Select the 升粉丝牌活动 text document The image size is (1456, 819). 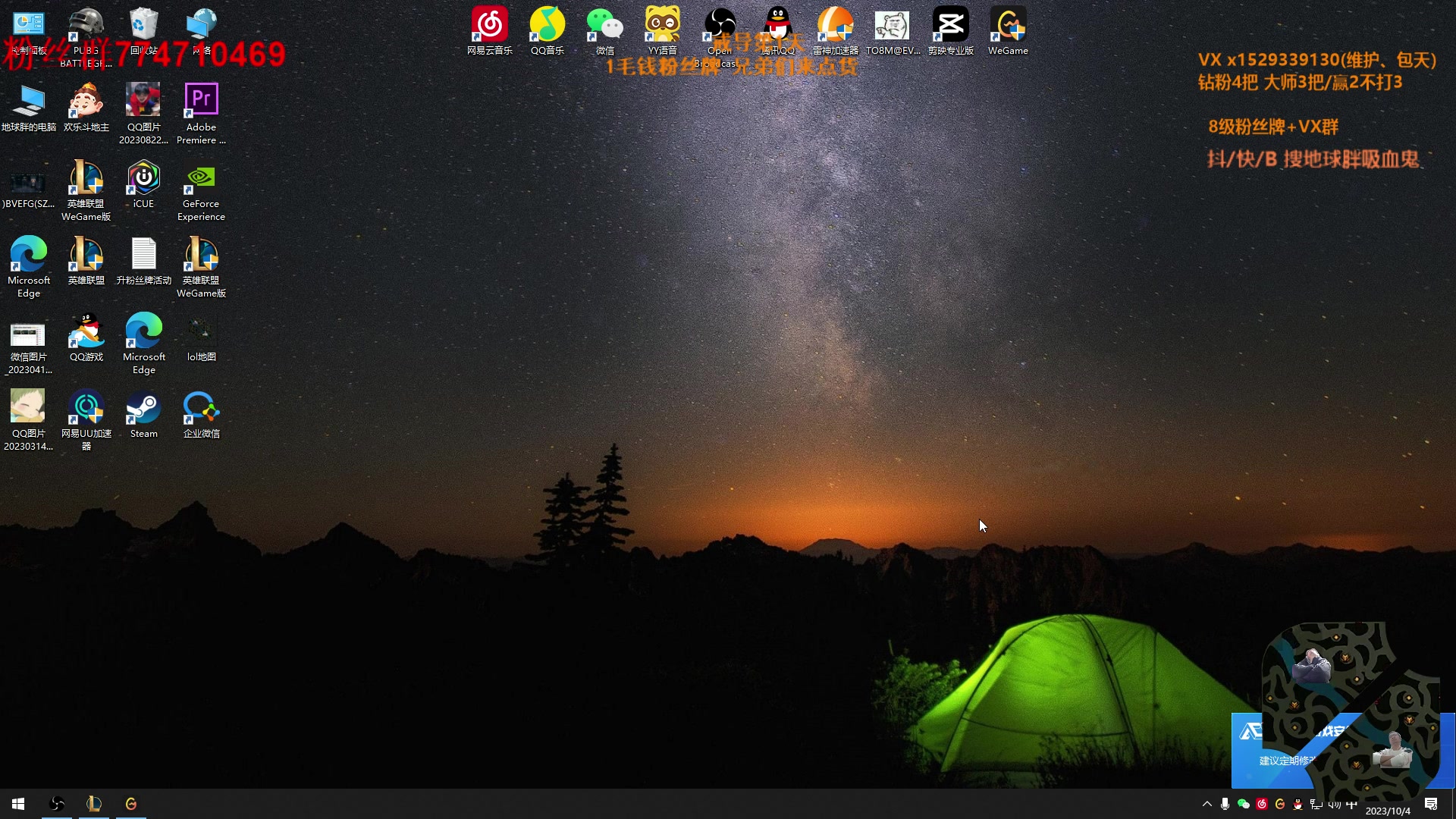[x=144, y=261]
